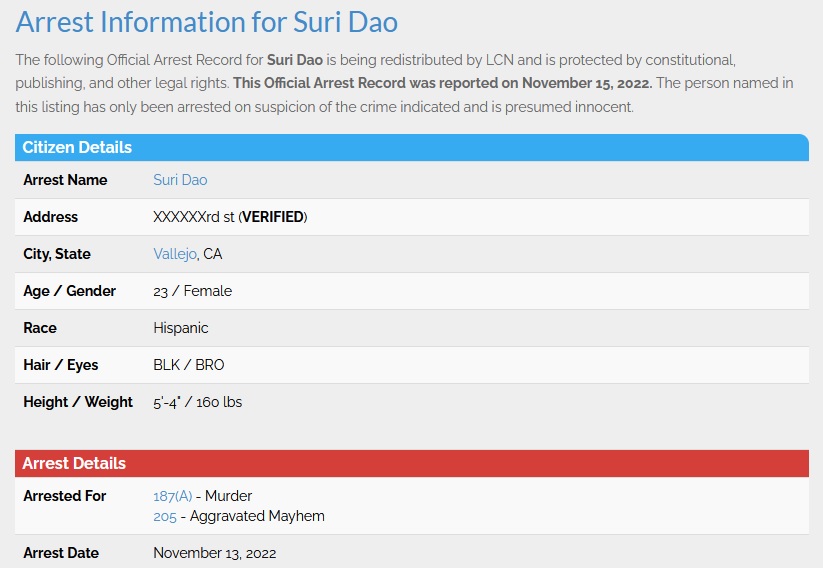Click the 5'-4" / 160 lbs value
823x568 pixels.
pos(197,402)
